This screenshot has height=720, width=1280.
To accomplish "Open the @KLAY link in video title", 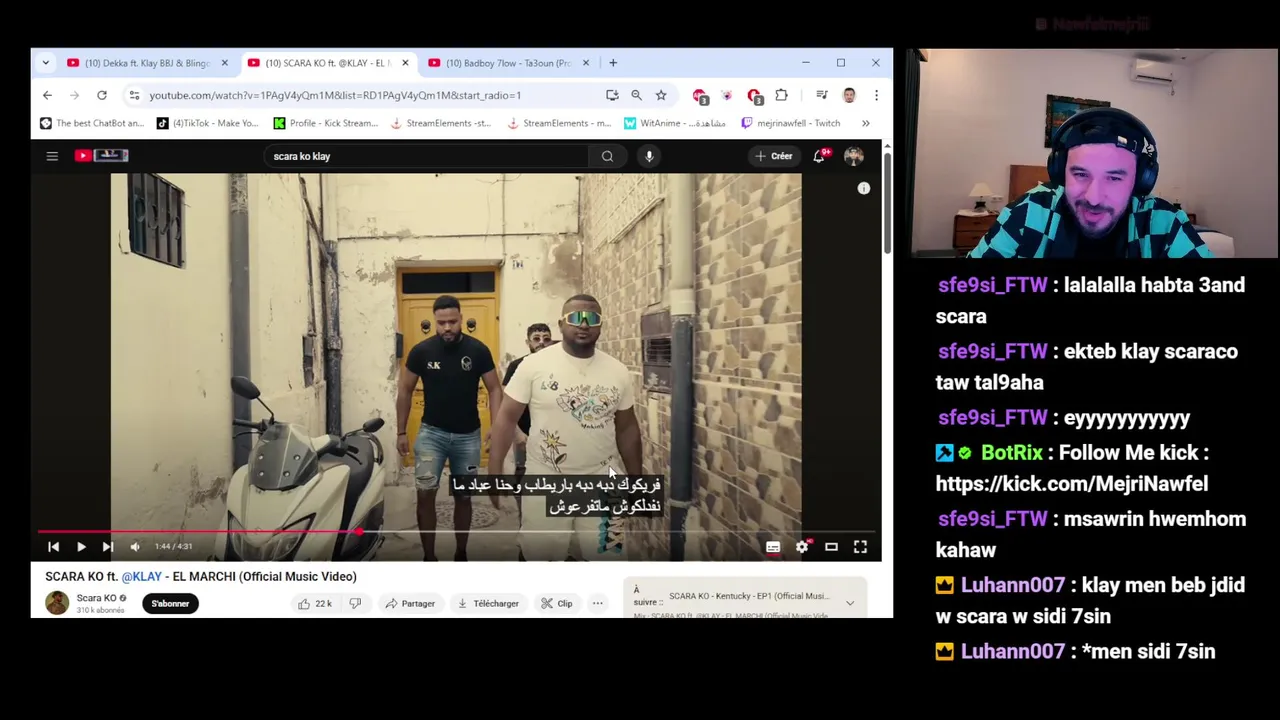I will [141, 576].
